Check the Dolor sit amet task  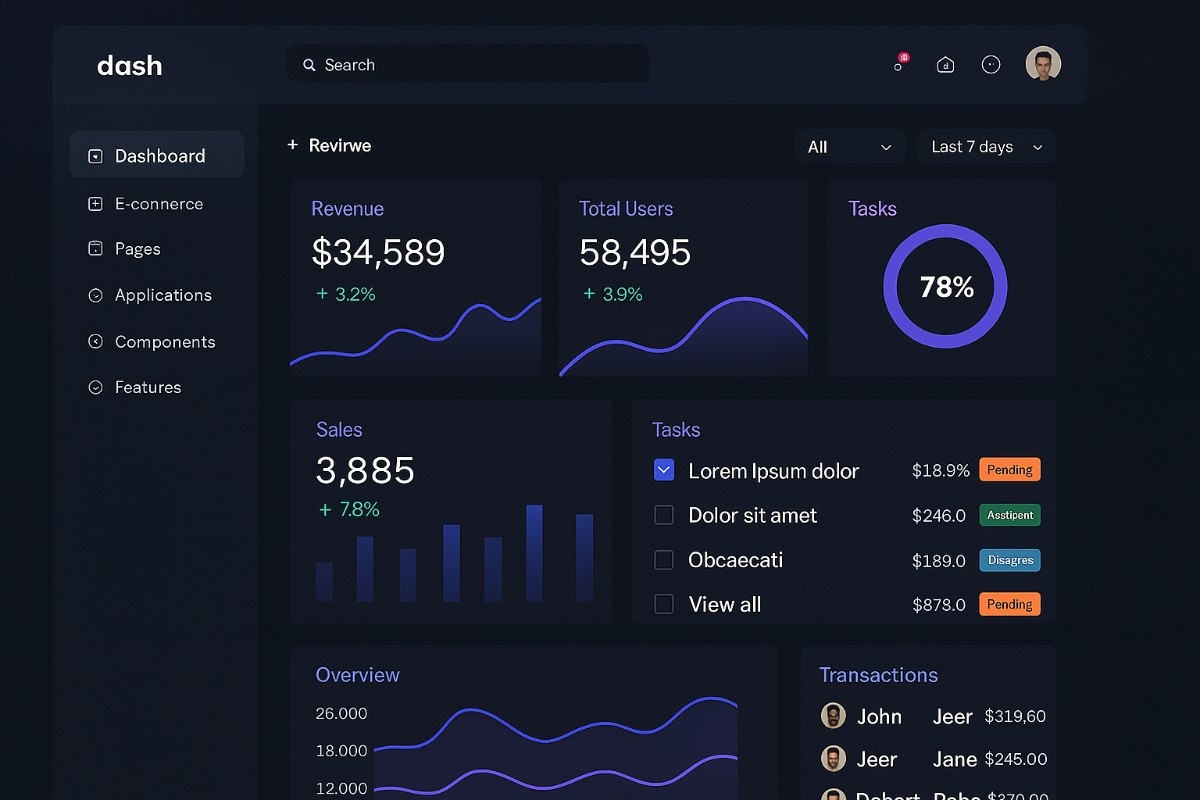[663, 515]
